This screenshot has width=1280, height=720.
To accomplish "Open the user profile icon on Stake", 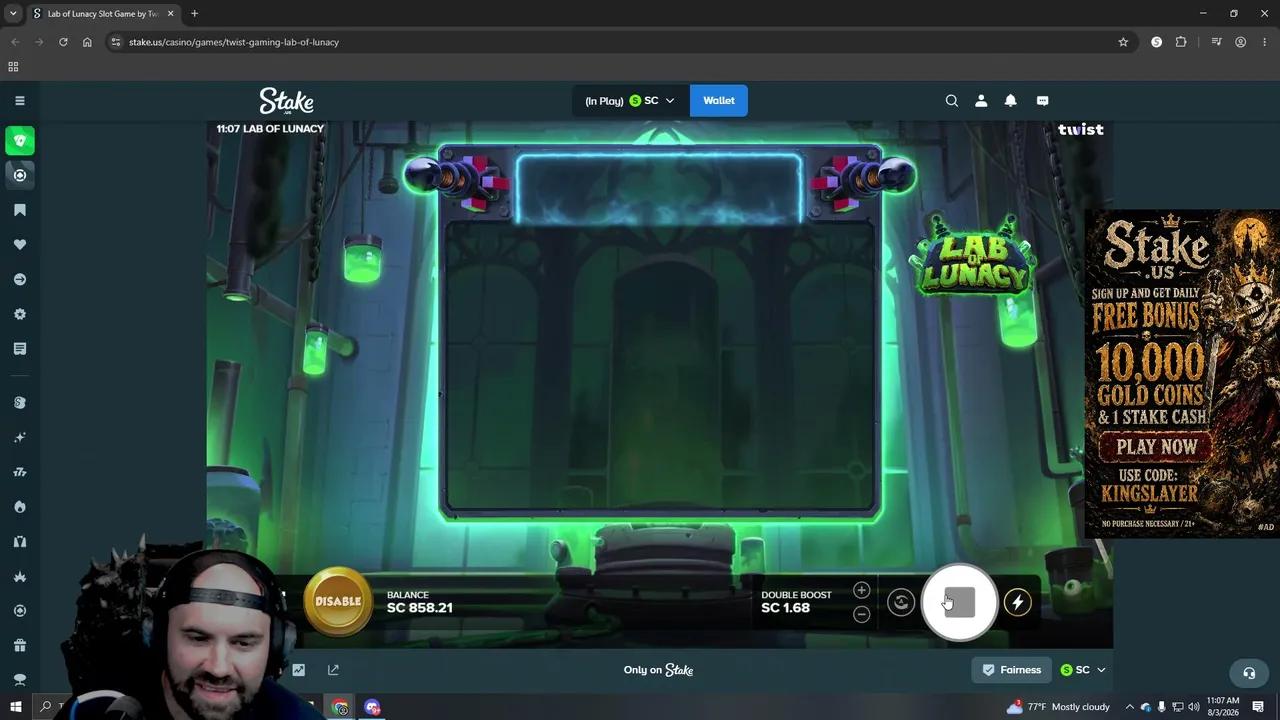I will tap(981, 100).
